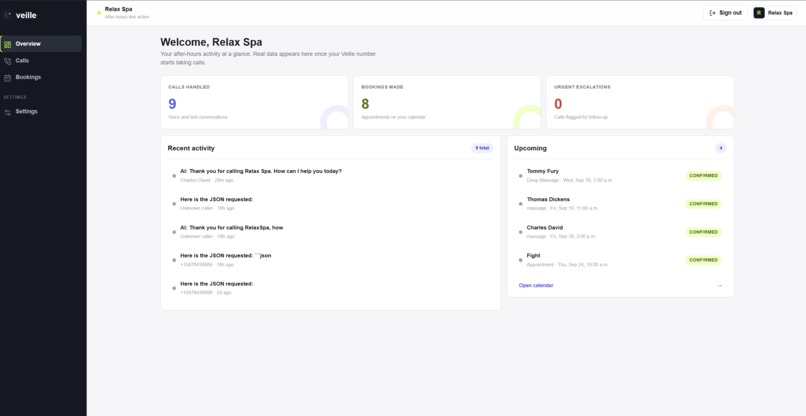
Task: Click the urgent escalations number 0
Action: click(x=558, y=104)
